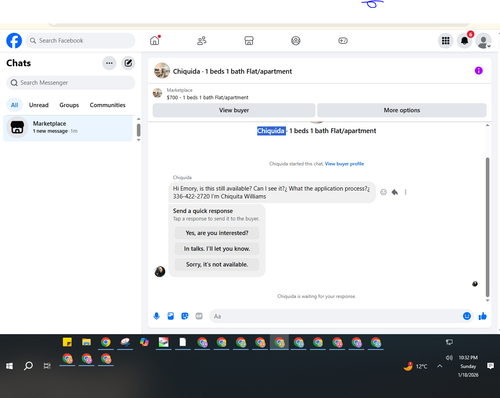This screenshot has width=500, height=398.
Task: Open conversation information purple icon
Action: pyautogui.click(x=478, y=71)
